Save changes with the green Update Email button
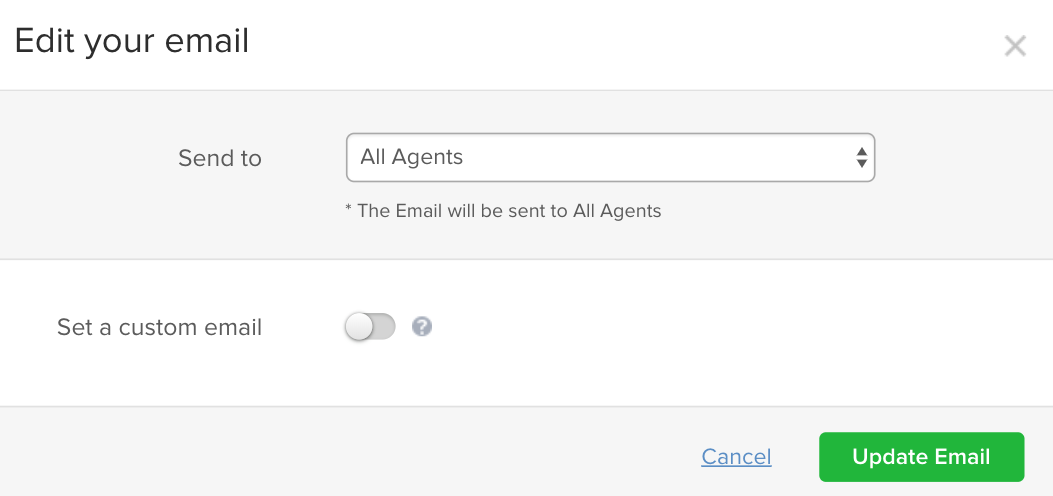1053x496 pixels. (921, 457)
